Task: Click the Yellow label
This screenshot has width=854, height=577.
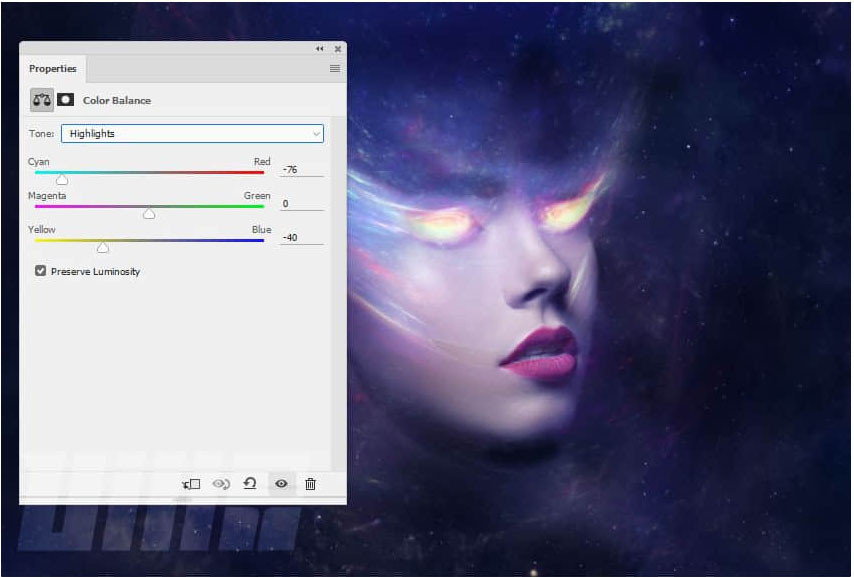Action: point(41,229)
